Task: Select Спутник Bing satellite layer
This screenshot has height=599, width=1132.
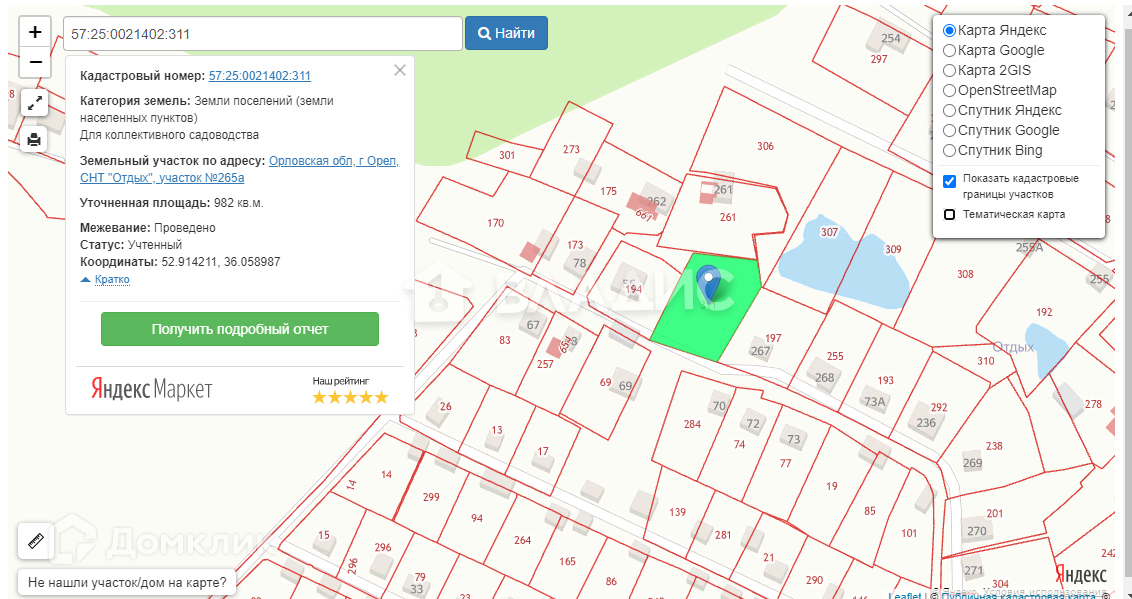Action: click(950, 151)
